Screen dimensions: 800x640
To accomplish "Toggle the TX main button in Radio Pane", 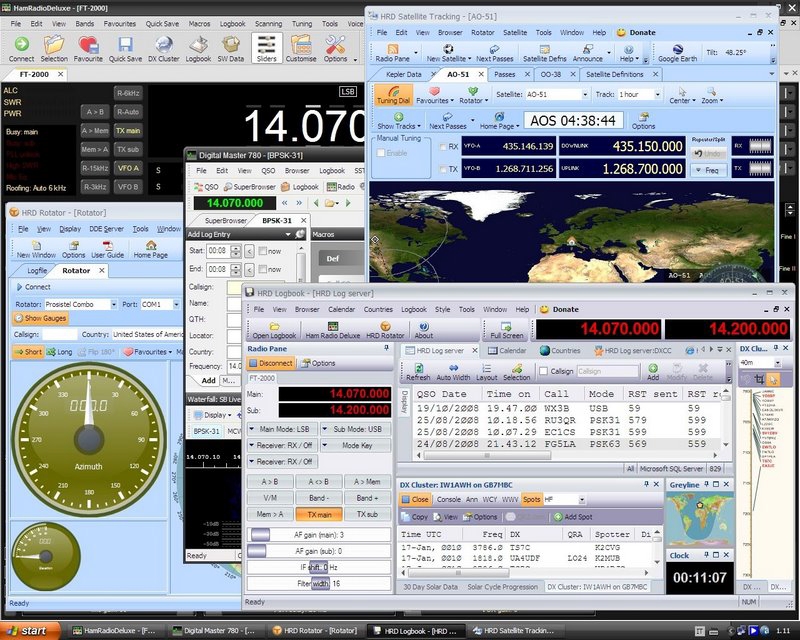I will [319, 514].
